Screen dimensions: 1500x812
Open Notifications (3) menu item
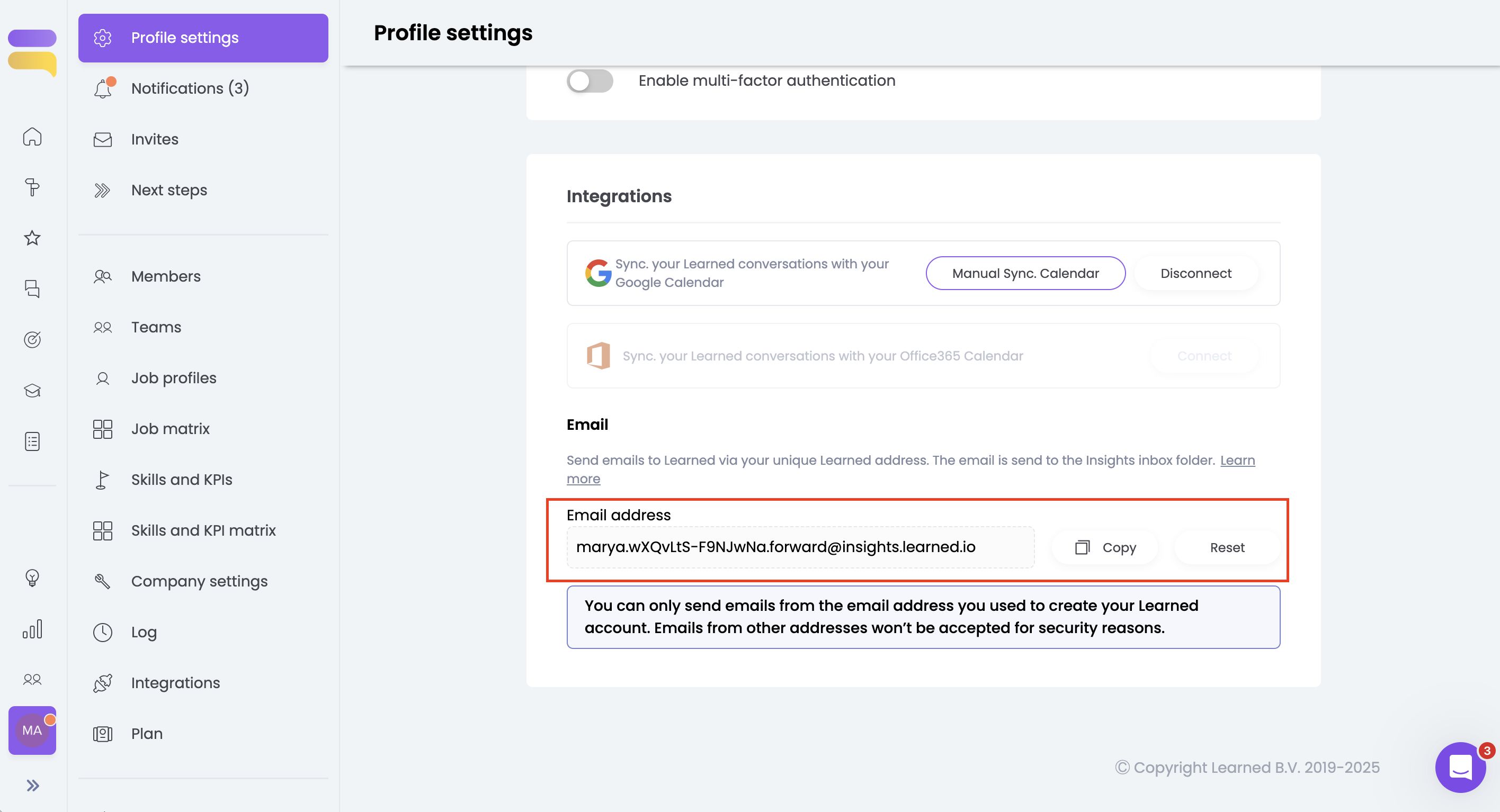pyautogui.click(x=189, y=88)
